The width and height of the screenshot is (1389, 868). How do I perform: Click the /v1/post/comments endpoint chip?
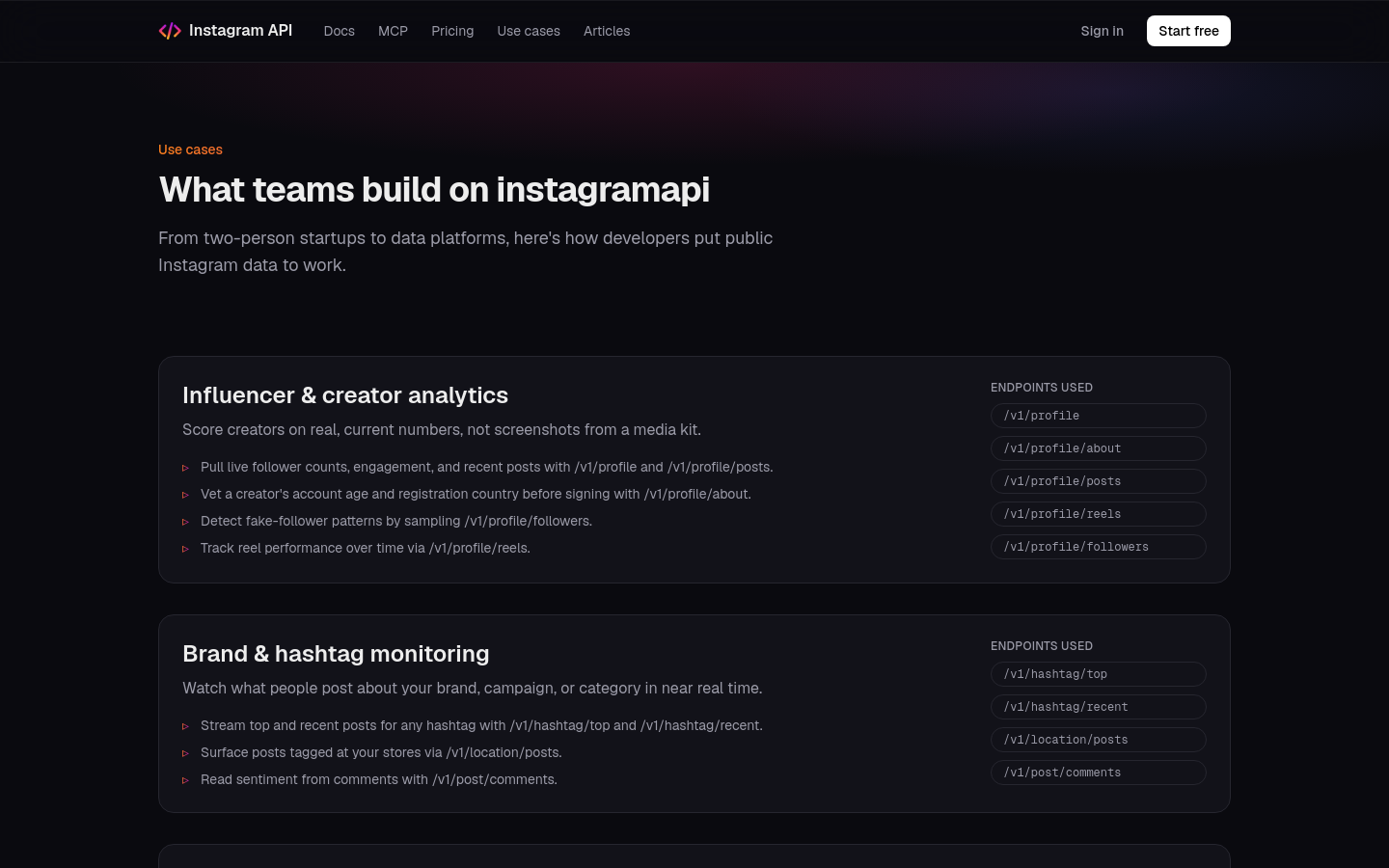tap(1099, 773)
